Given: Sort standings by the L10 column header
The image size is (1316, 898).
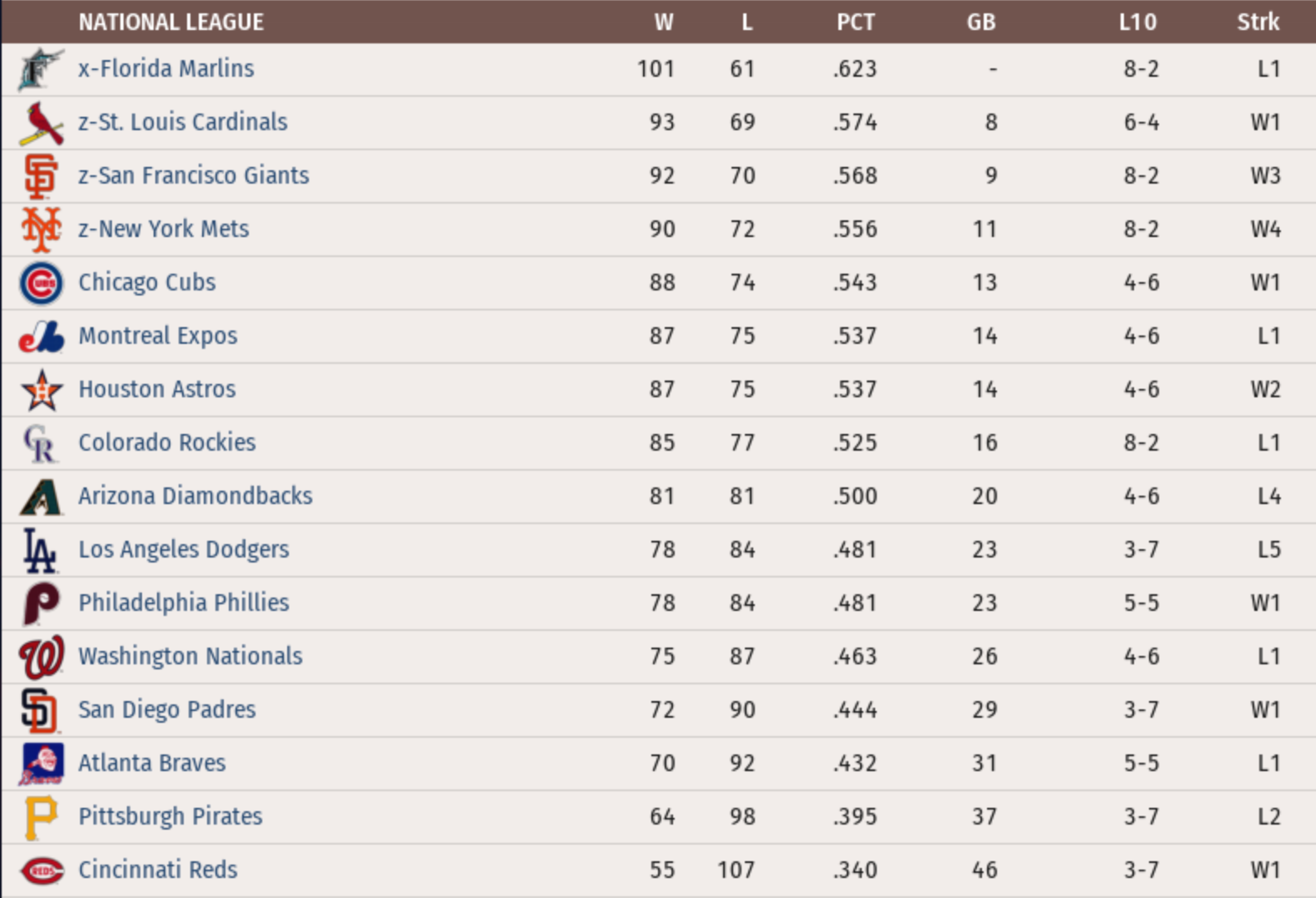Looking at the screenshot, I should click(x=1138, y=23).
